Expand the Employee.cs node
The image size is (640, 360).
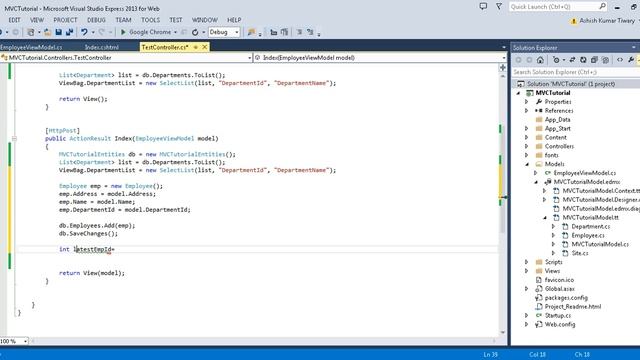[x=553, y=236]
